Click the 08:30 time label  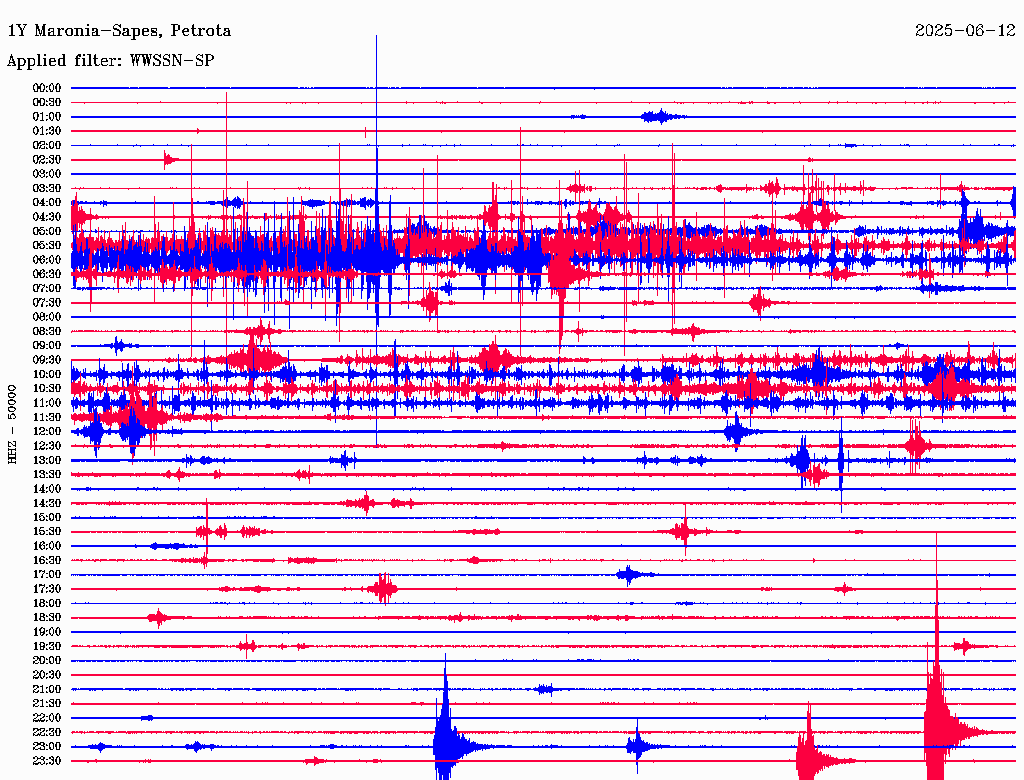click(x=47, y=331)
